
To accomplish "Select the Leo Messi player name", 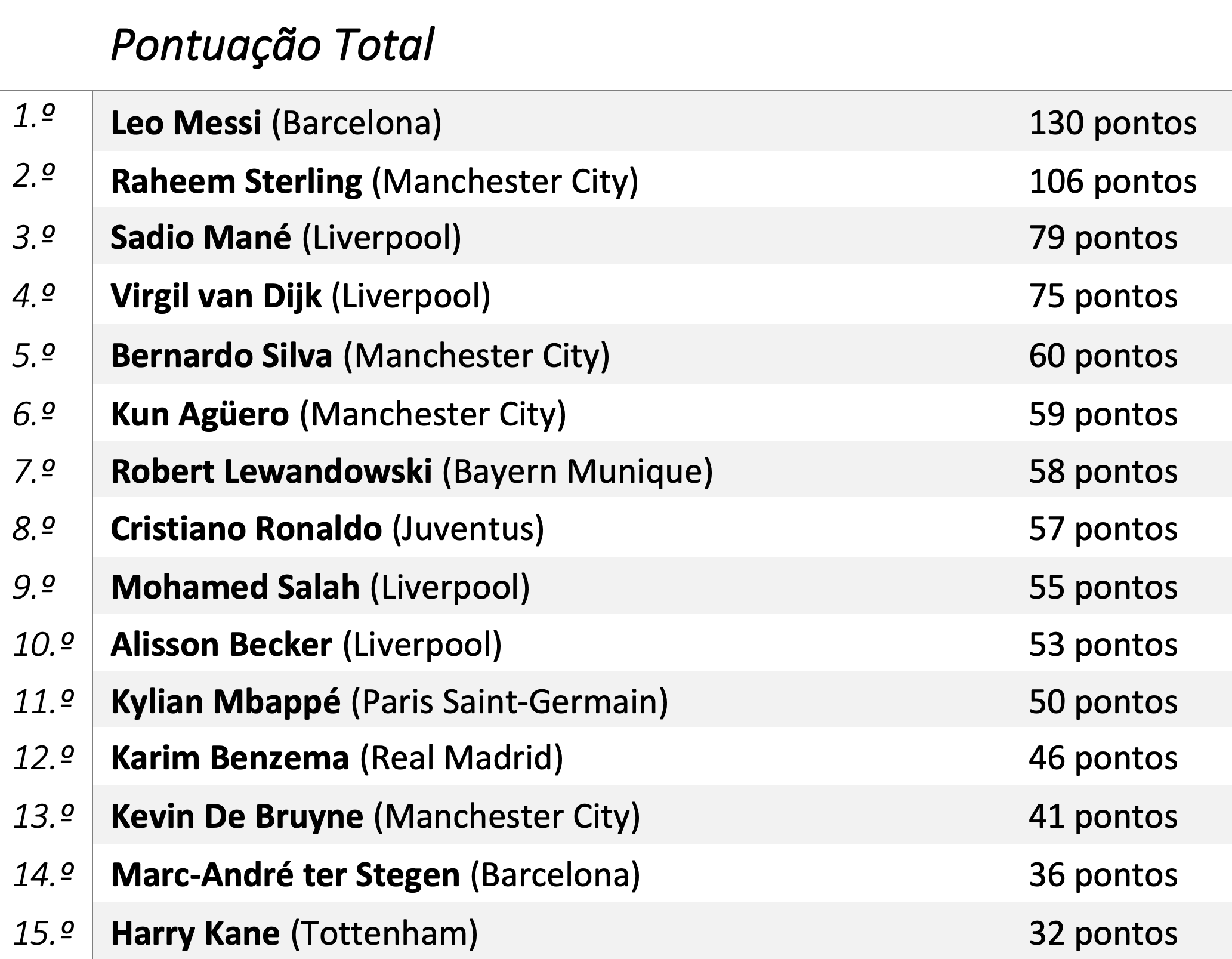I will 186,124.
